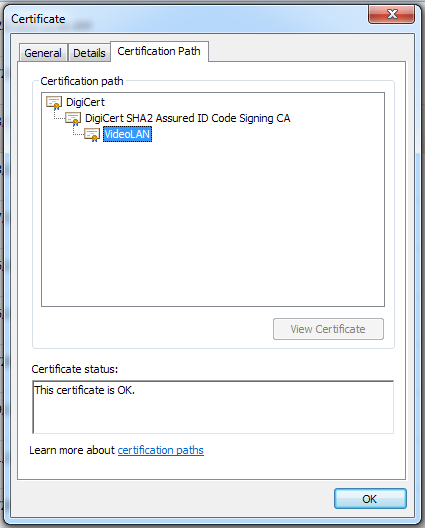This screenshot has width=425, height=528.
Task: Select the highlighted VideoLAN certificate entry
Action: pyautogui.click(x=127, y=134)
